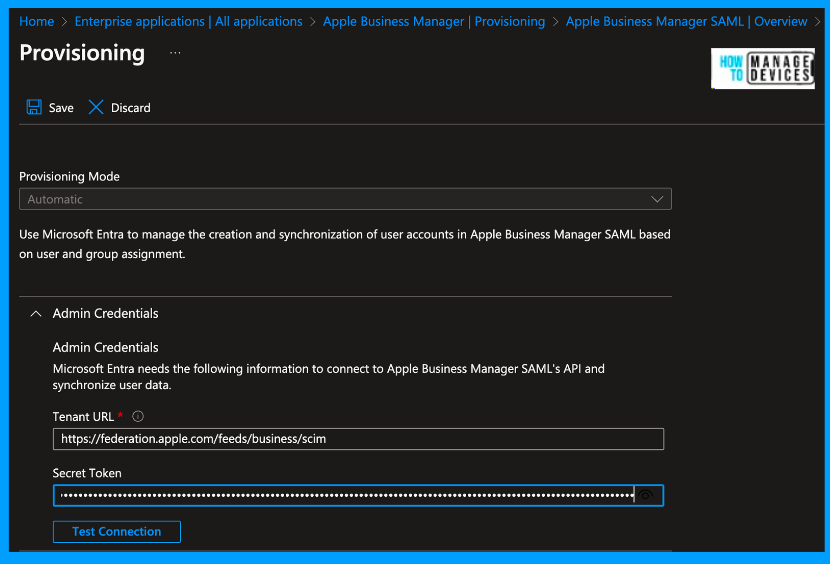Reveal the Secret Token with eye icon
The width and height of the screenshot is (830, 564).
coord(645,495)
